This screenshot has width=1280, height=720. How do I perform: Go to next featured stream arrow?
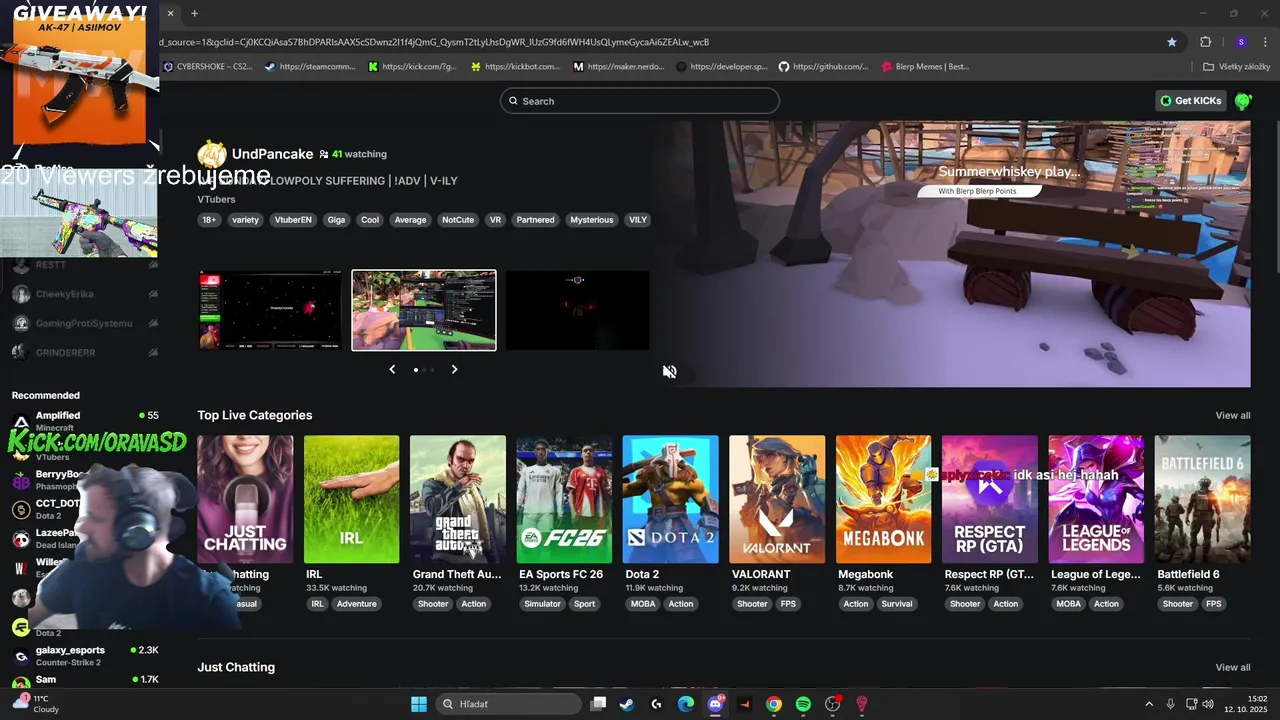[454, 369]
